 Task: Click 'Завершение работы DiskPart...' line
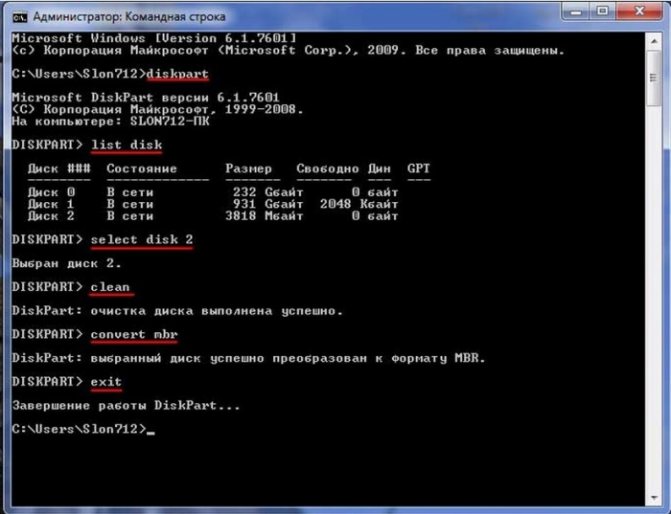coord(126,405)
